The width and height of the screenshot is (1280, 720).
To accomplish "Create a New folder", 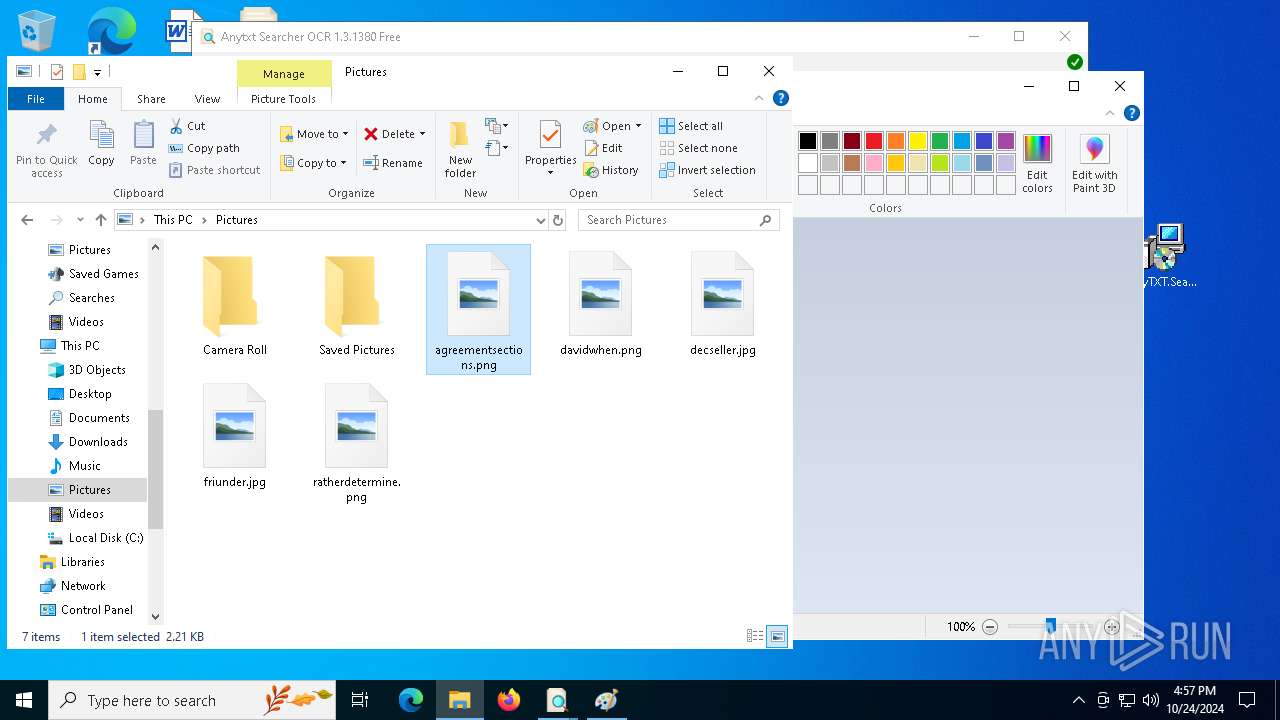I will (x=460, y=150).
